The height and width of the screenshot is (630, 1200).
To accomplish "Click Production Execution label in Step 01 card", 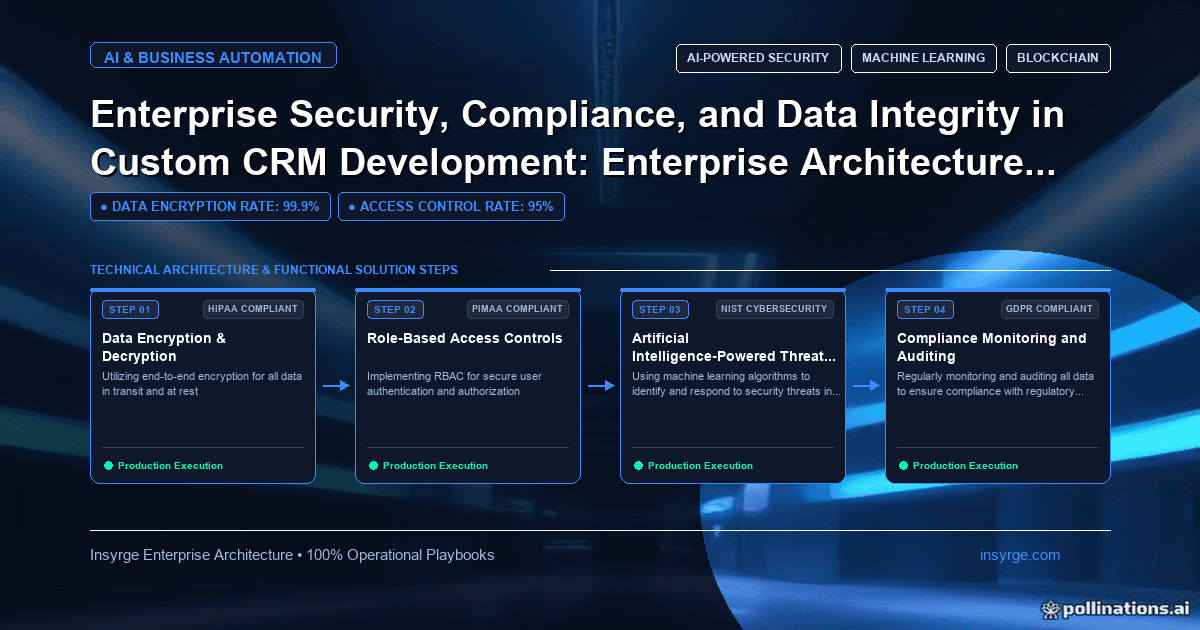I will coord(170,466).
